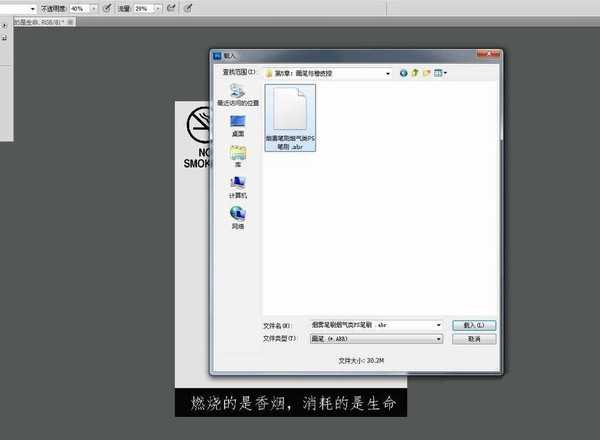Select Computer in the places sidebar
600x440 pixels.
[238, 187]
